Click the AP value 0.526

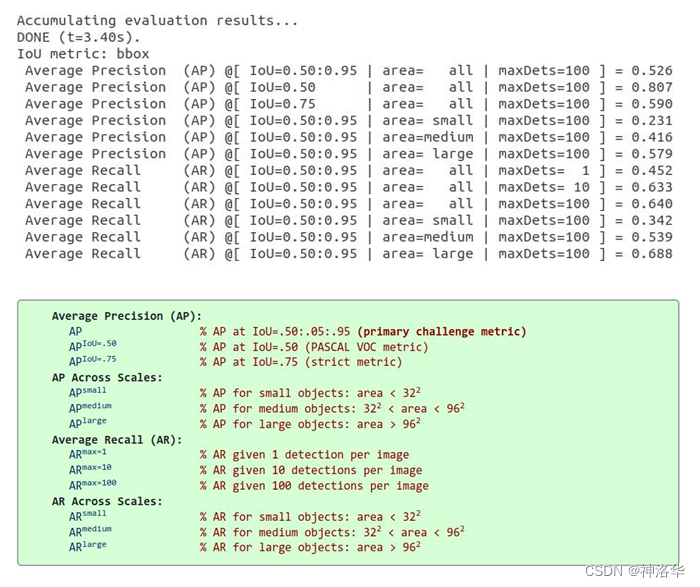652,71
